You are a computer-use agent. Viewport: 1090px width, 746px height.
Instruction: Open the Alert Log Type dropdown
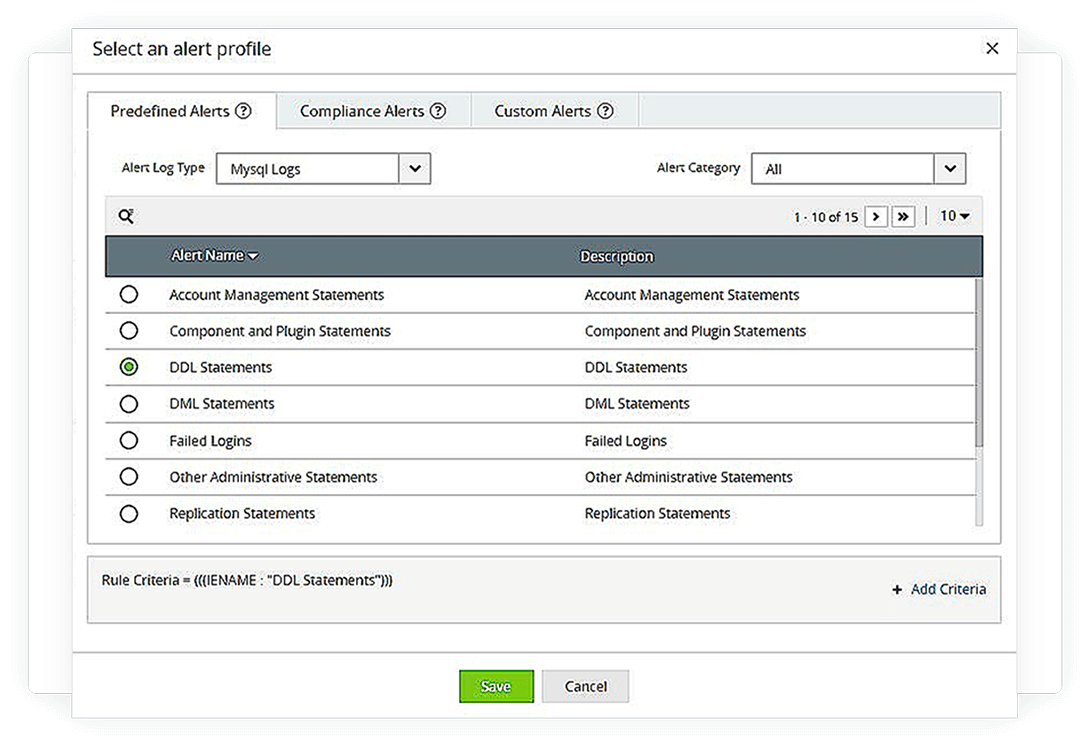(x=415, y=169)
